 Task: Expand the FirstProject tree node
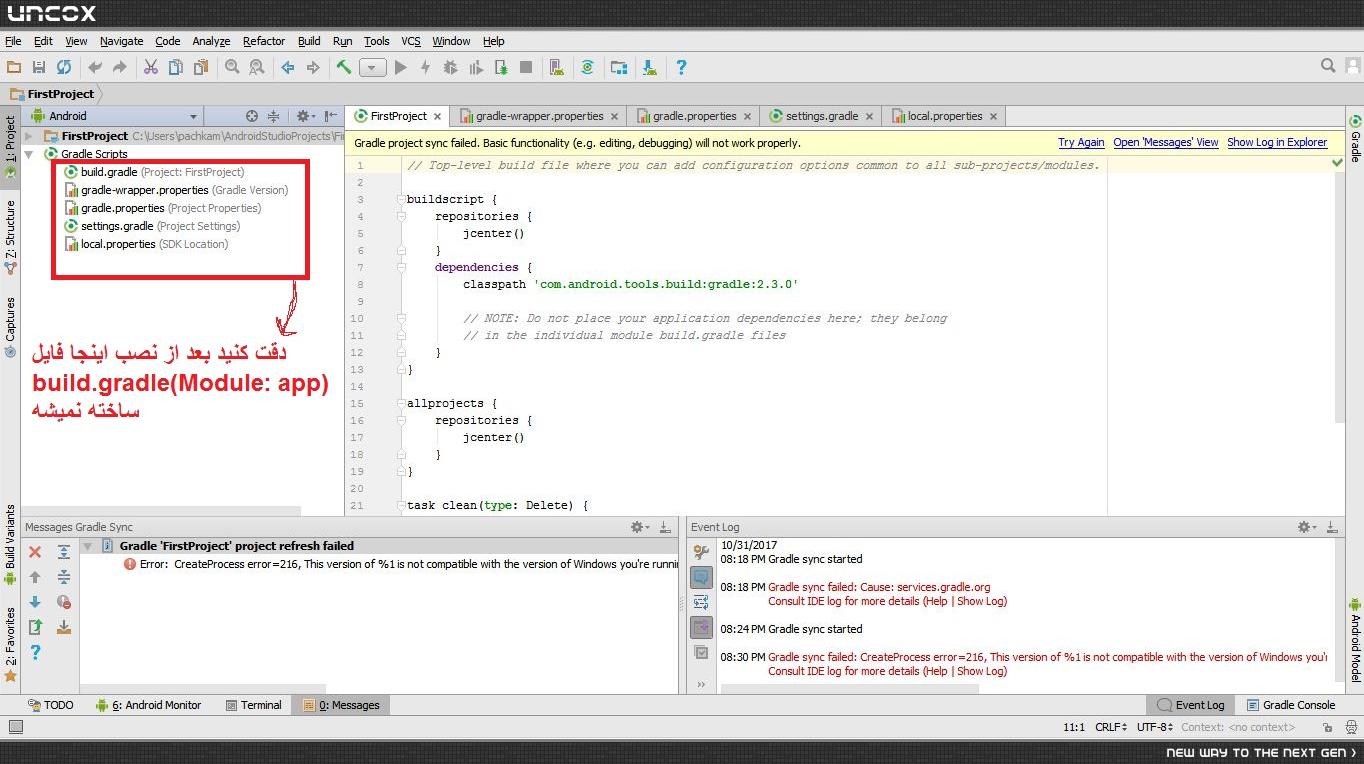[x=29, y=136]
